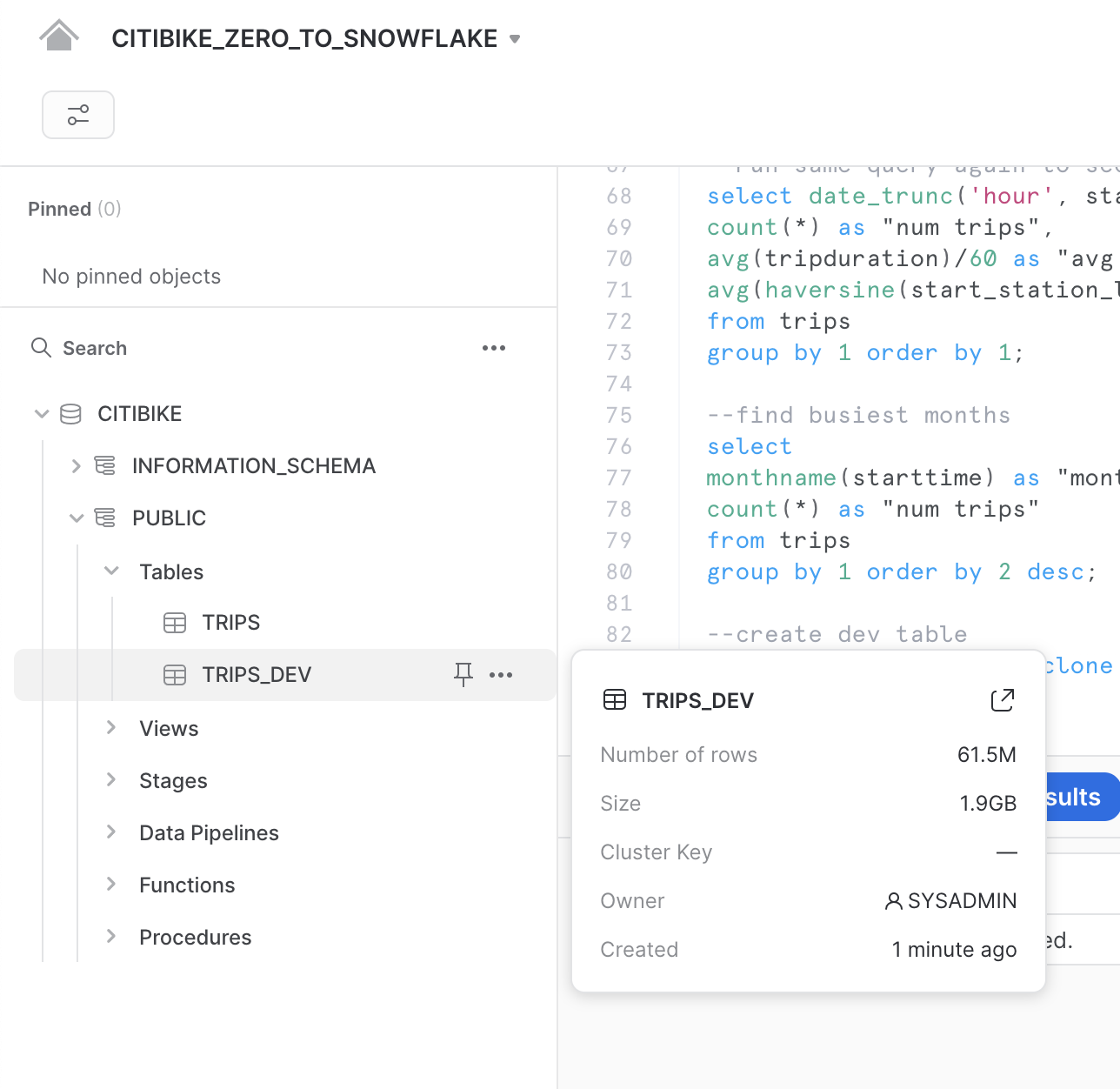Click the database icon beside CITIBIKE
The height and width of the screenshot is (1089, 1120).
[70, 413]
